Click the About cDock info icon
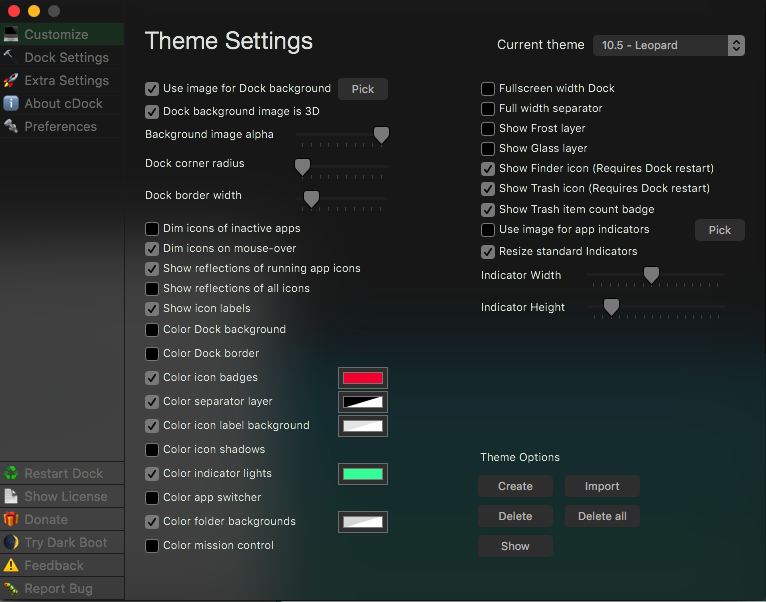This screenshot has width=766, height=602. coord(11,103)
